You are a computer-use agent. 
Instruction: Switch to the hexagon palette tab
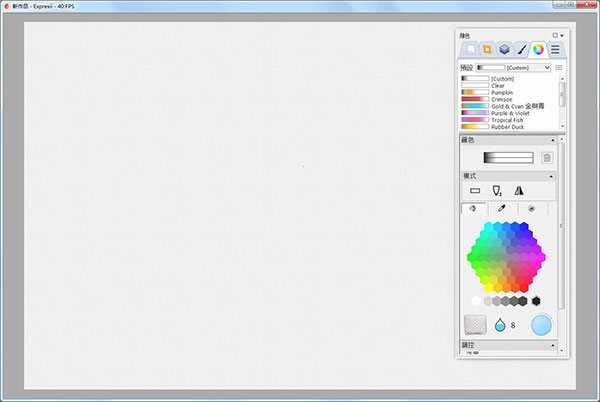473,208
